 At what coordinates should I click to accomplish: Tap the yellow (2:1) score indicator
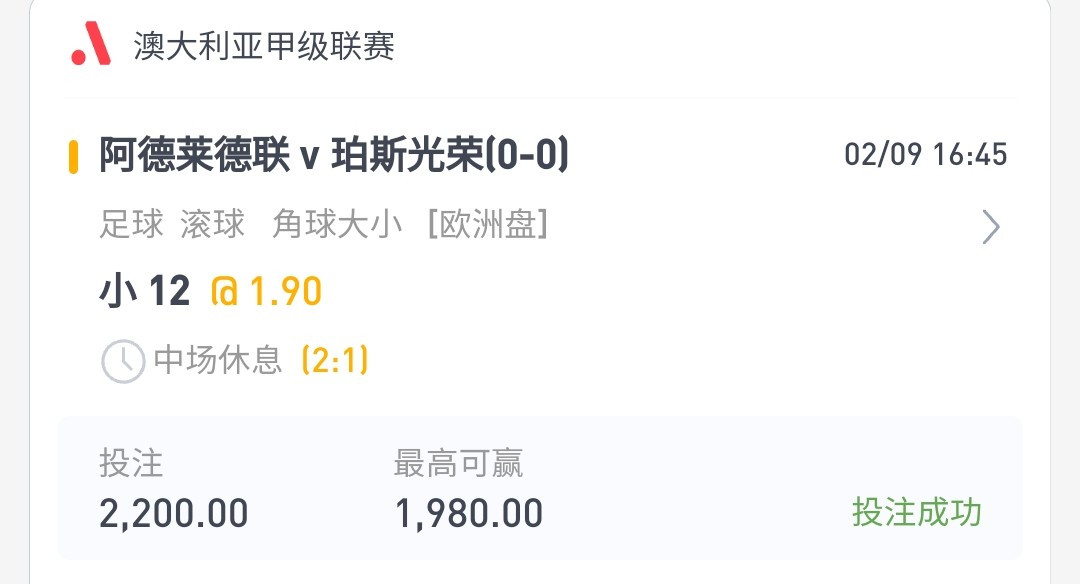pos(335,359)
